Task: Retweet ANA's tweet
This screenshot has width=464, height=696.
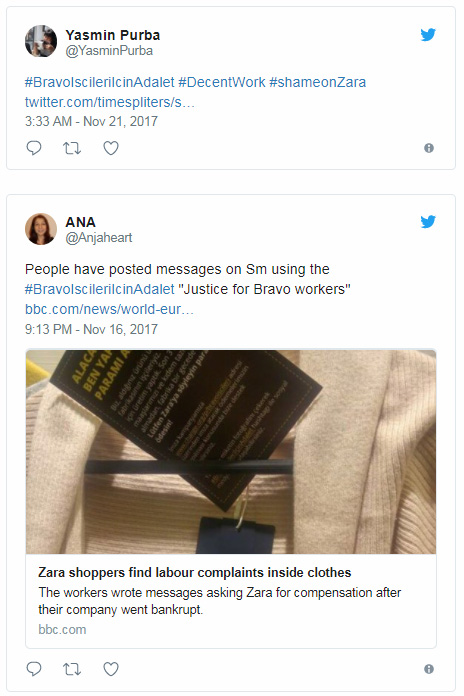Action: pos(72,668)
